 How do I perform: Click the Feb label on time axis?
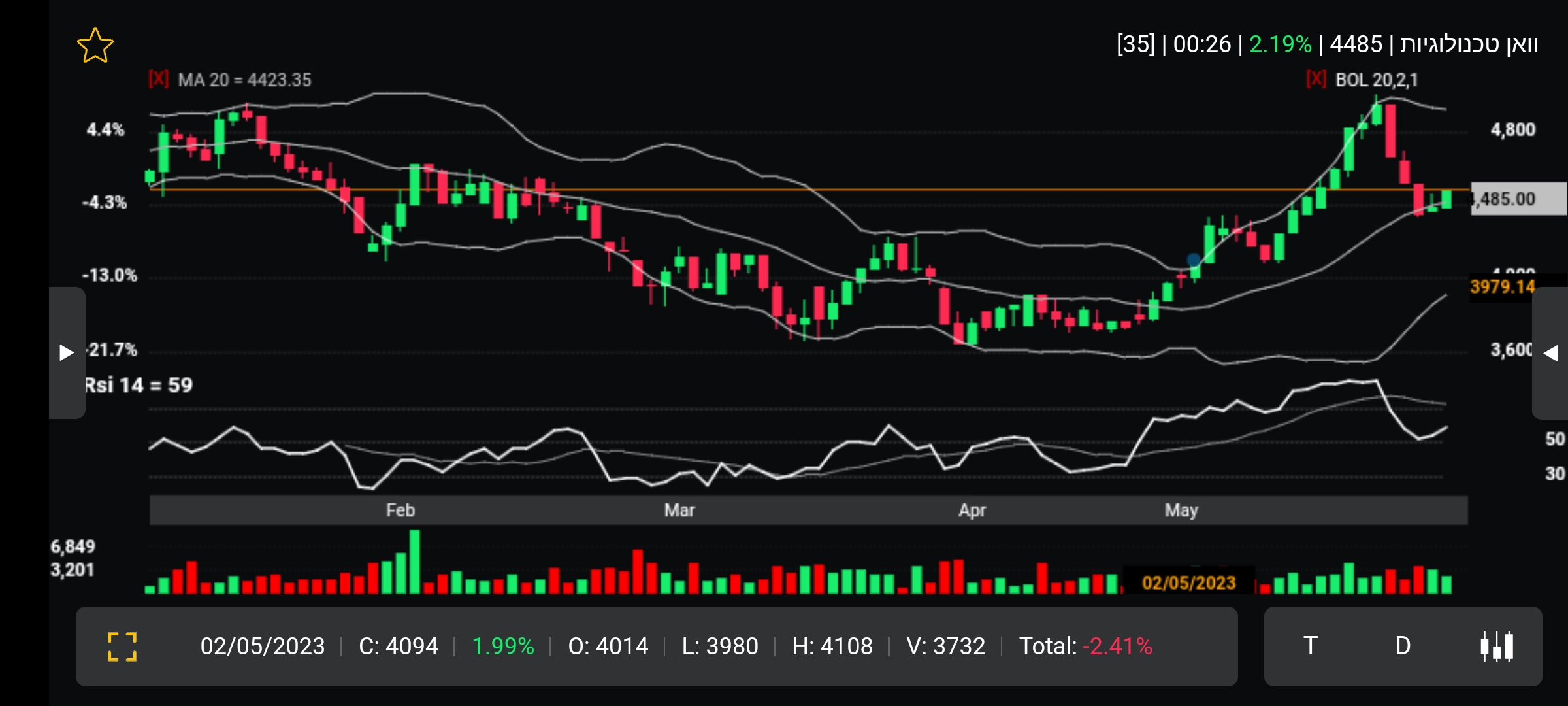(x=400, y=510)
